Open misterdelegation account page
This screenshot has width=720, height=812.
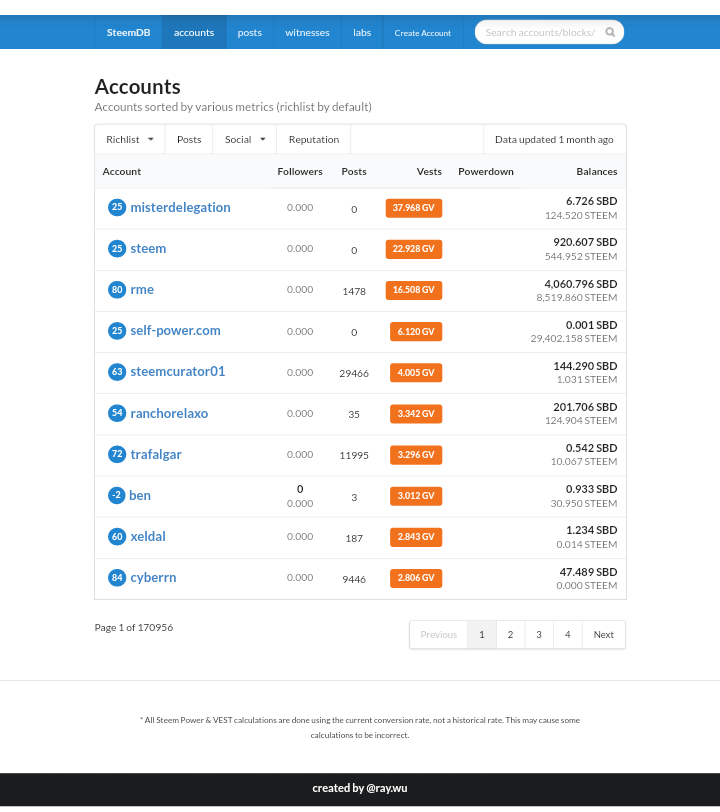tap(180, 207)
